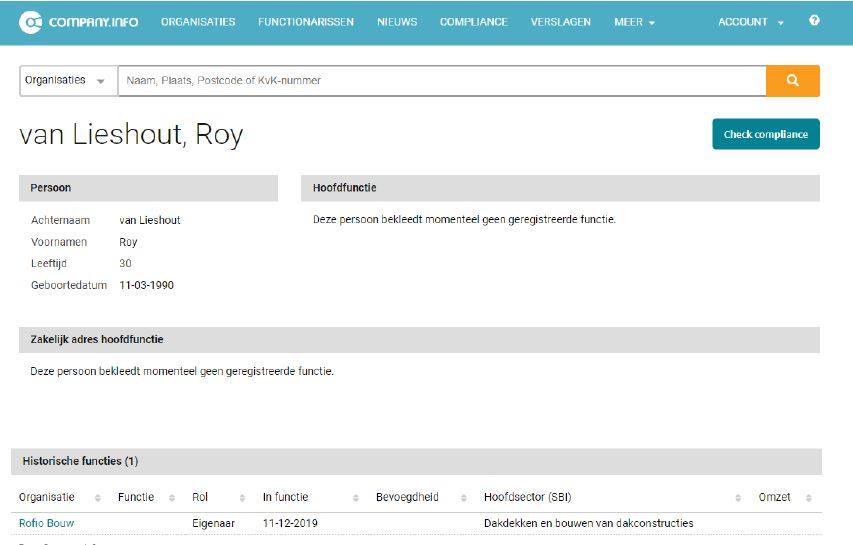
Task: Go to ORGANISATIES in navigation bar
Action: (198, 22)
